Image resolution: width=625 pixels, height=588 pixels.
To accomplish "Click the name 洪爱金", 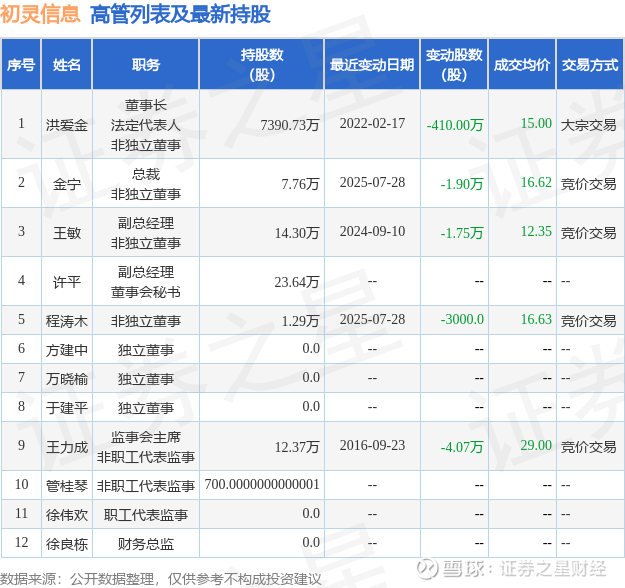I will (67, 125).
